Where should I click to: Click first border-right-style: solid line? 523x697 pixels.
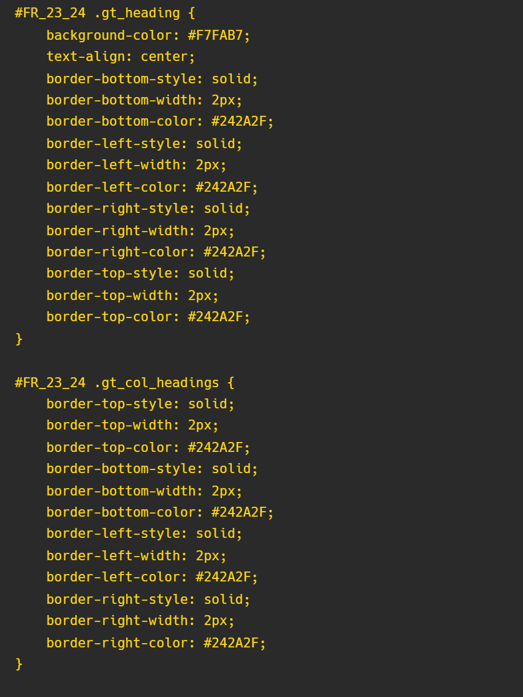148,208
